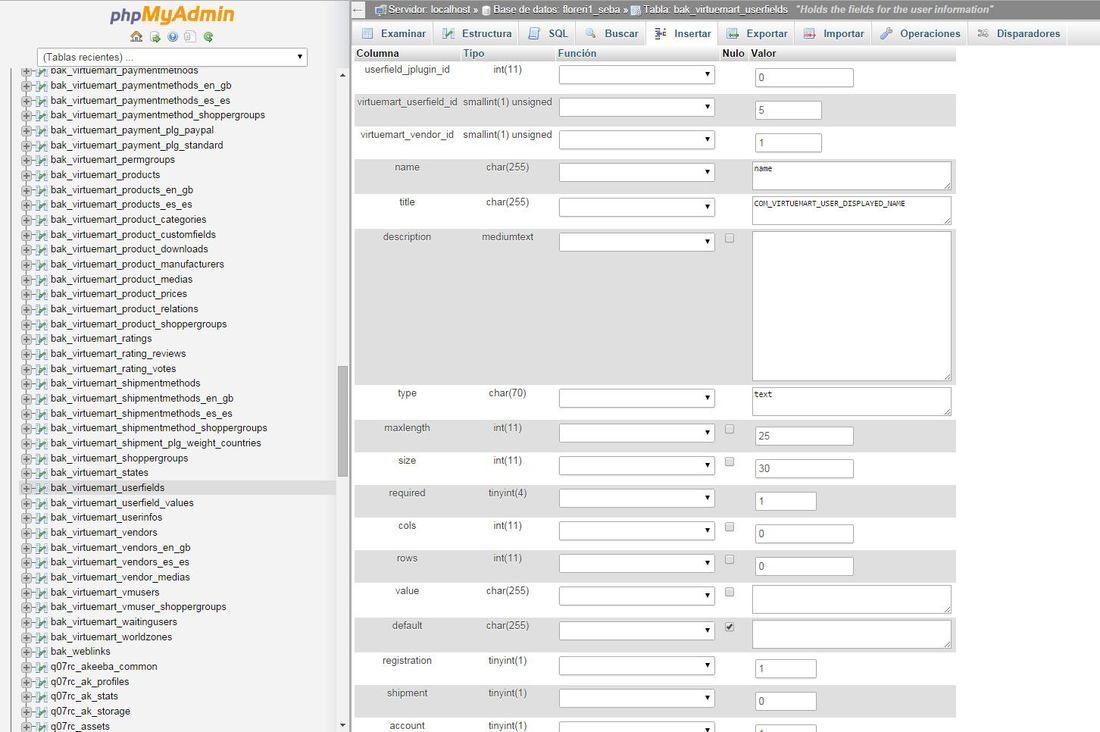The image size is (1100, 732).
Task: Open Función dropdown for title field
Action: click(637, 207)
